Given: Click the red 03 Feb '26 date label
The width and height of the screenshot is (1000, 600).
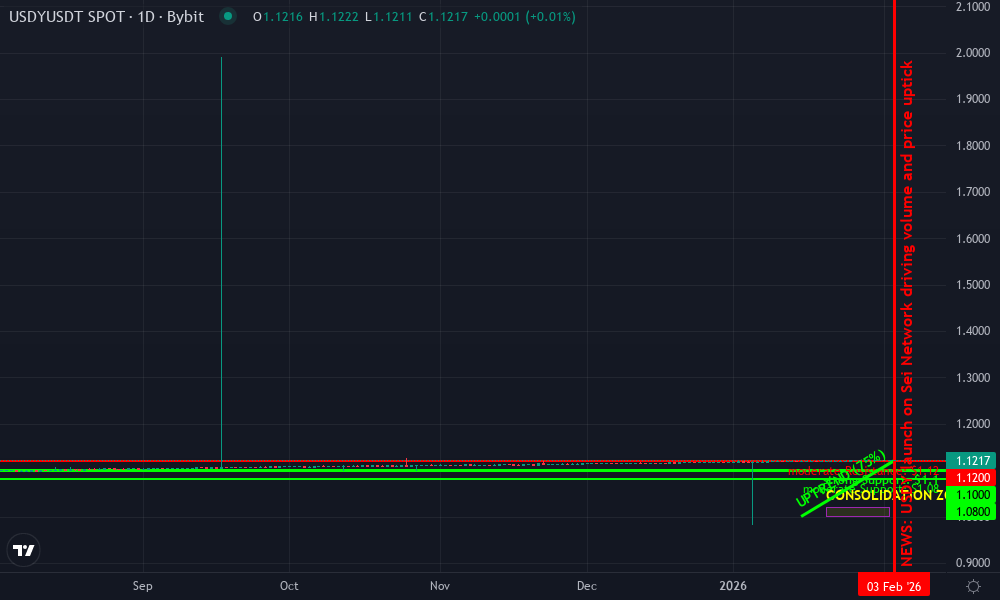Looking at the screenshot, I should [893, 584].
